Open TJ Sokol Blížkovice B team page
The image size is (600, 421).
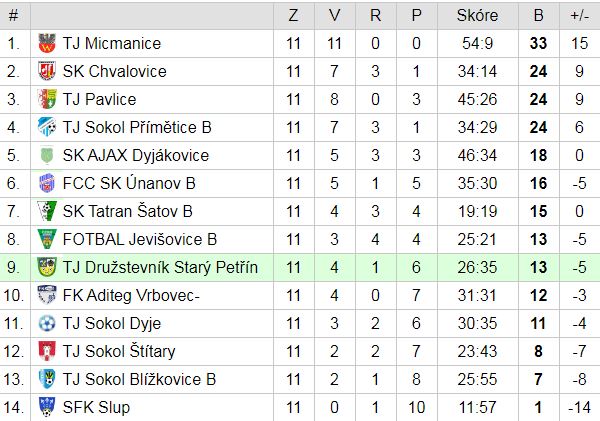(139, 379)
